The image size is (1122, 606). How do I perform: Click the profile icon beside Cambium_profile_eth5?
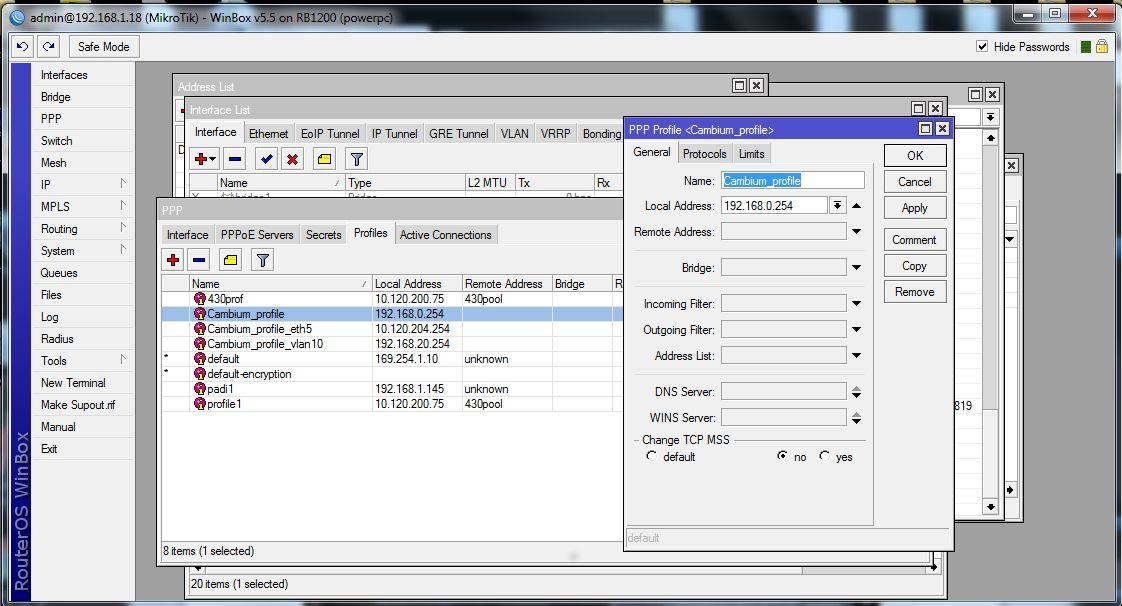(x=200, y=328)
